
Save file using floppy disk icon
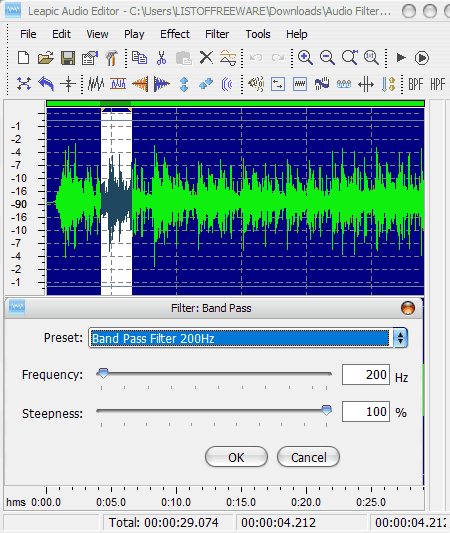pos(68,57)
